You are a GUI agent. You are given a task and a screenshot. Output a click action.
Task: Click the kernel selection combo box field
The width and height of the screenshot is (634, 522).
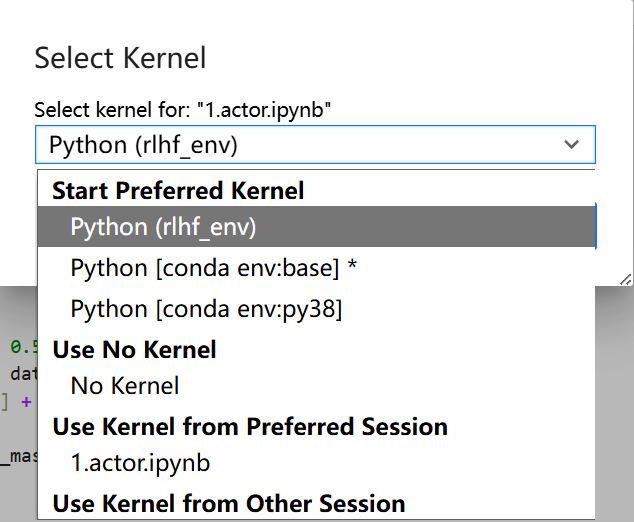point(300,145)
